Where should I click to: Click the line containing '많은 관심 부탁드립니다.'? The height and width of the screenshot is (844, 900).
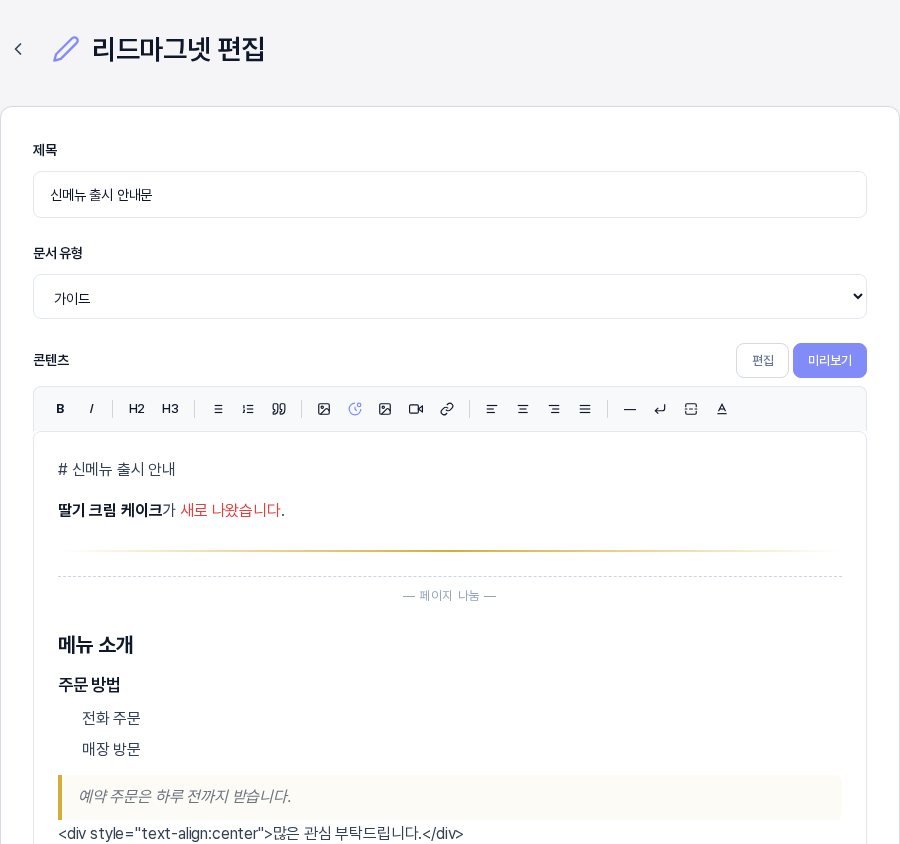pos(261,833)
